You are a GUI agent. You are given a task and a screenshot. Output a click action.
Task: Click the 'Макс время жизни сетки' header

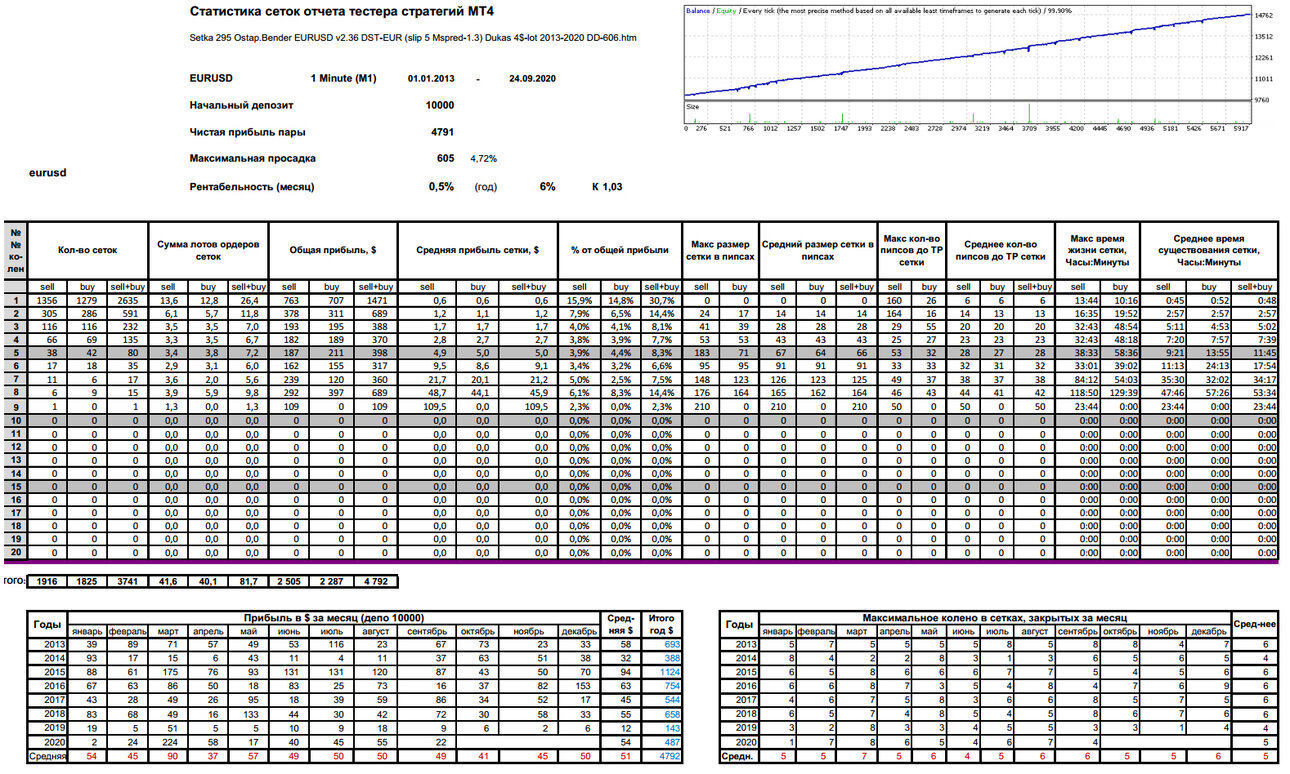click(x=1097, y=249)
